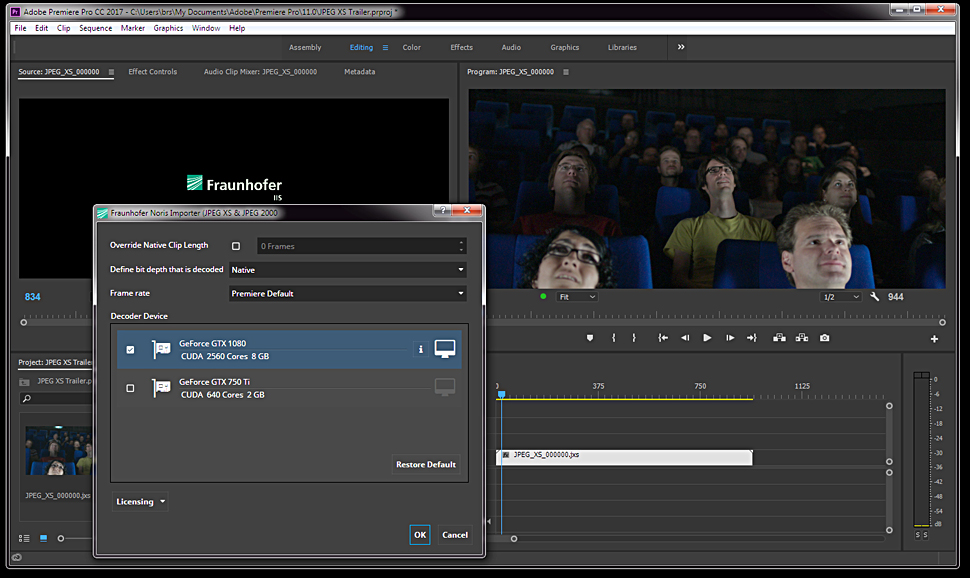
Task: Click the info icon for GeForce GTX 1080
Action: click(x=421, y=349)
